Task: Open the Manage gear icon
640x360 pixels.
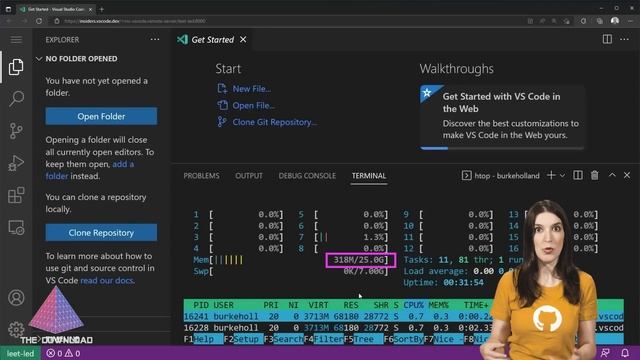Action: click(16, 329)
